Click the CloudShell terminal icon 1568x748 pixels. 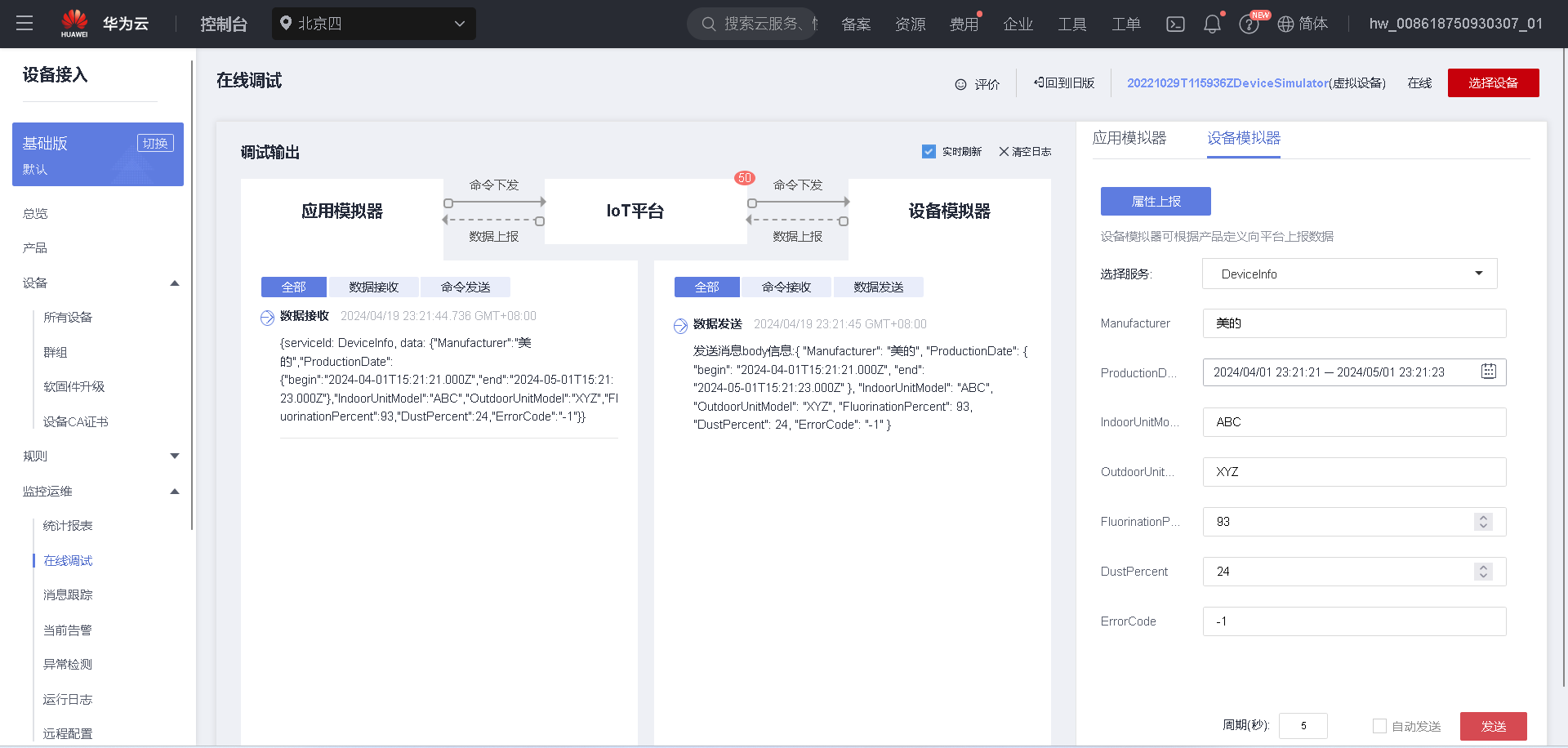point(1175,24)
